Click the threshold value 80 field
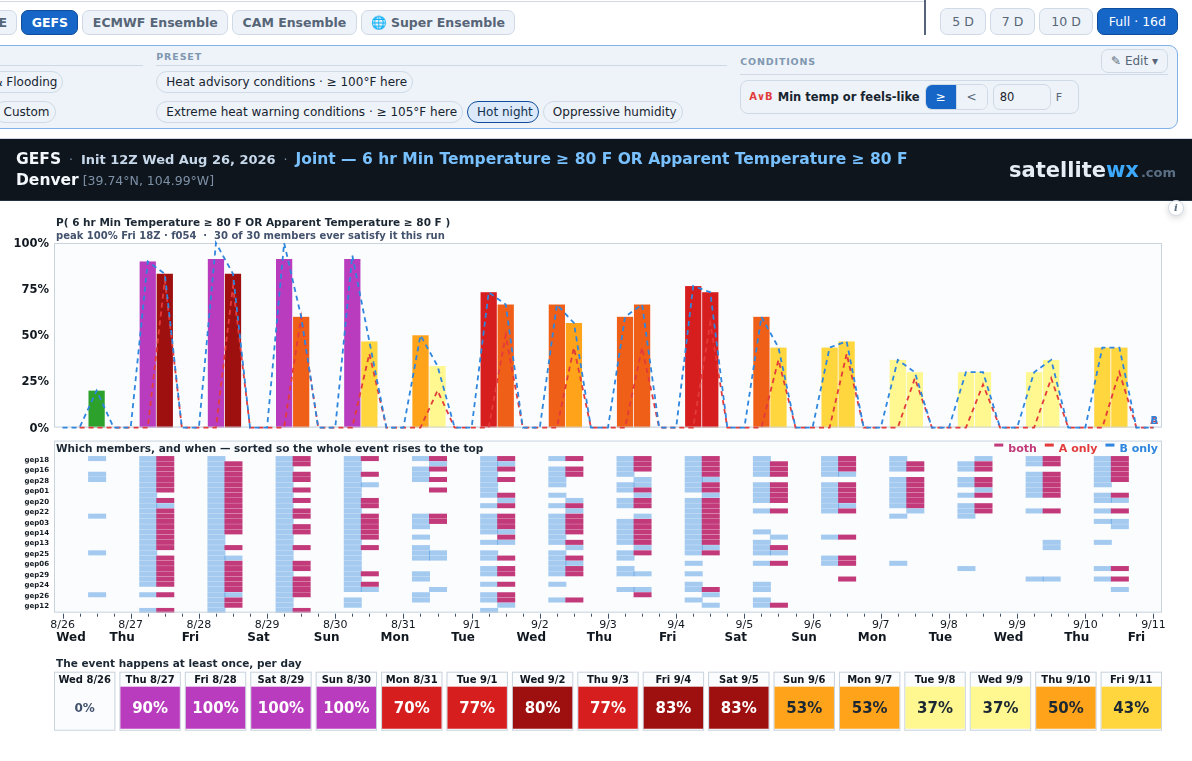Screen dimensions: 1192x761 point(1021,97)
